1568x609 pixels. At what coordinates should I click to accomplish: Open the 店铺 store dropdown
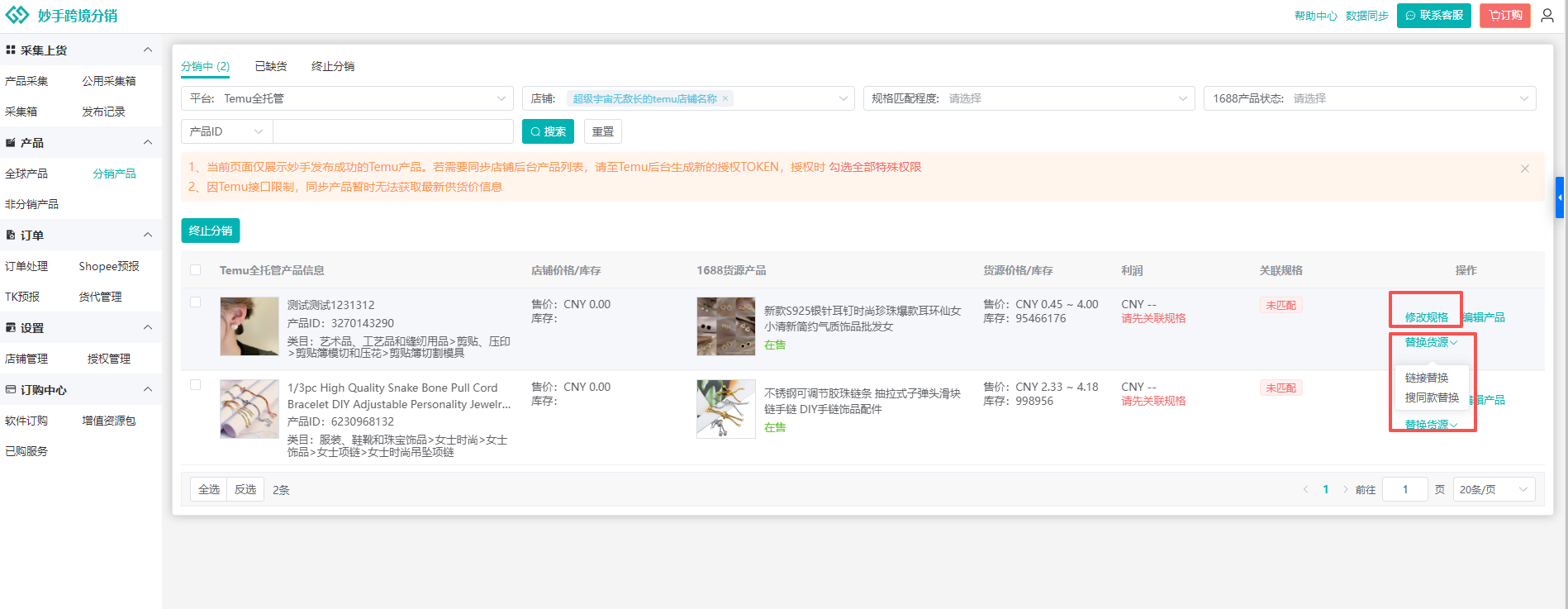(688, 98)
